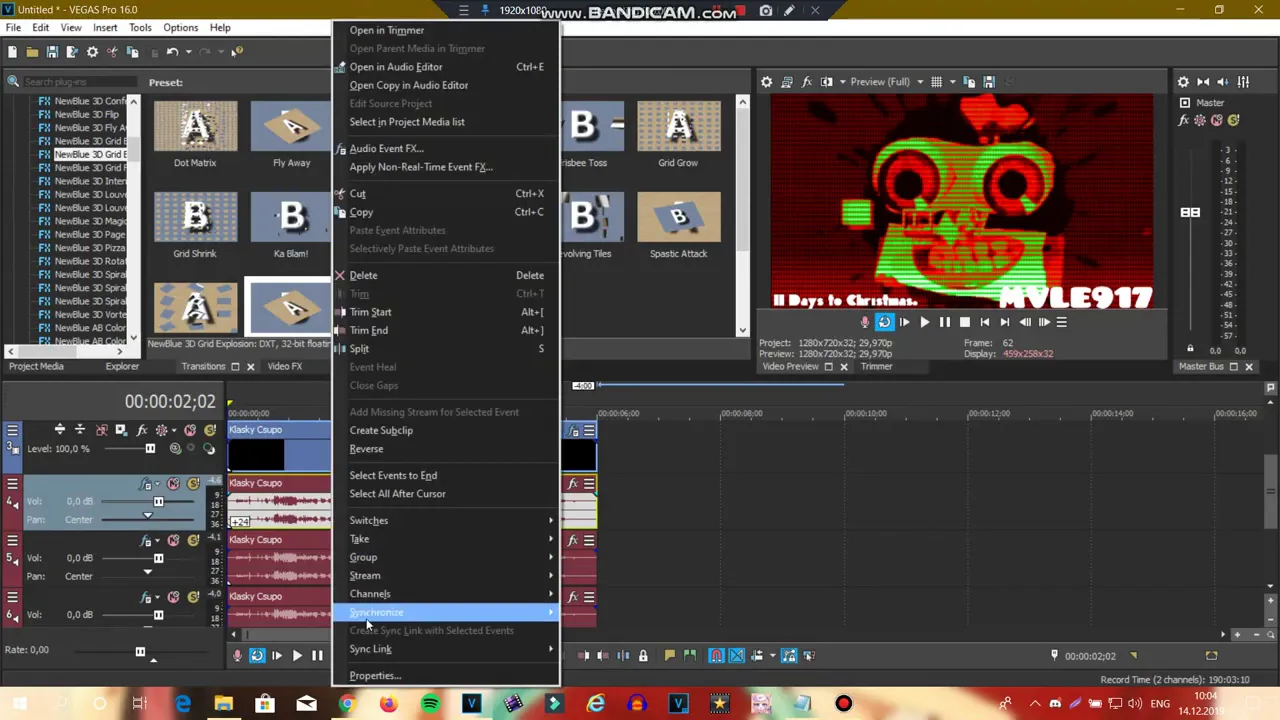Choose Select Events to End
Screen dimensions: 1280x720
[446, 476]
